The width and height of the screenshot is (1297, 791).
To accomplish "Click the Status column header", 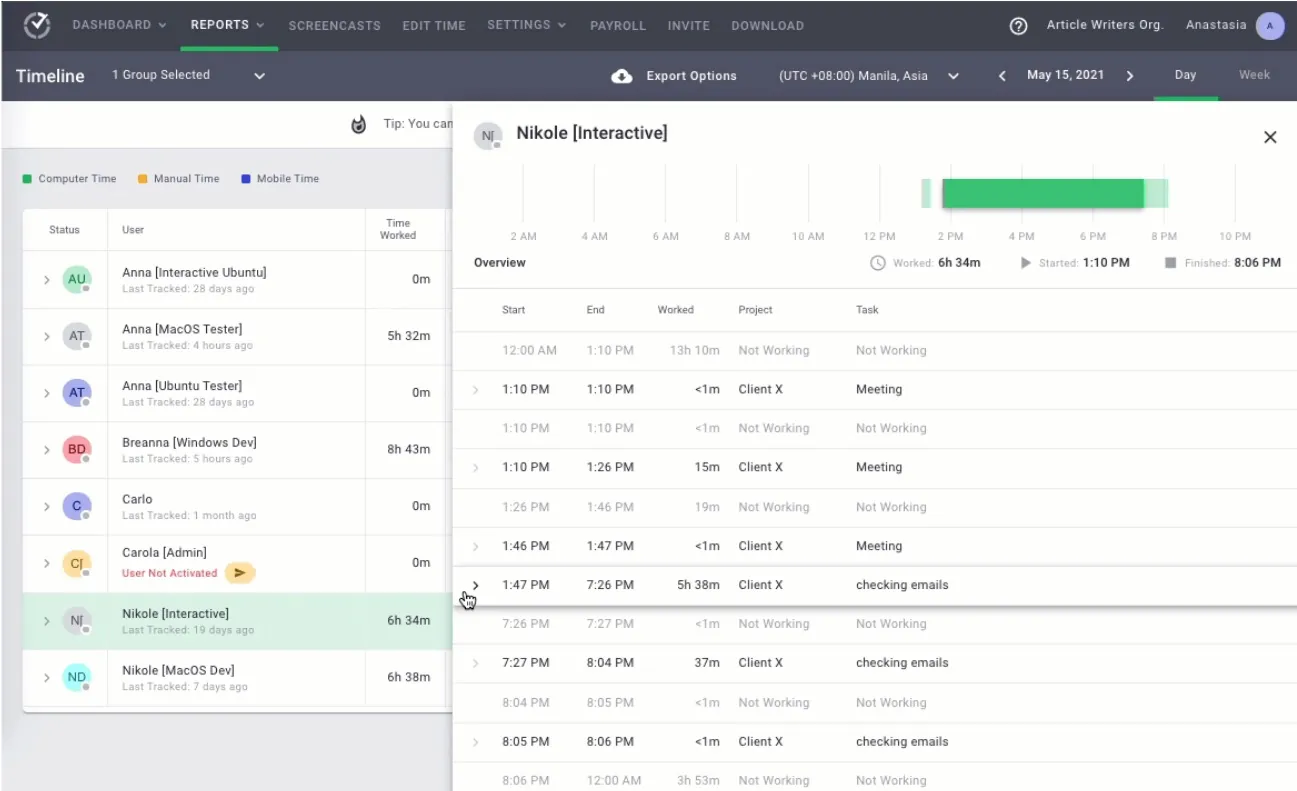I will coord(64,230).
